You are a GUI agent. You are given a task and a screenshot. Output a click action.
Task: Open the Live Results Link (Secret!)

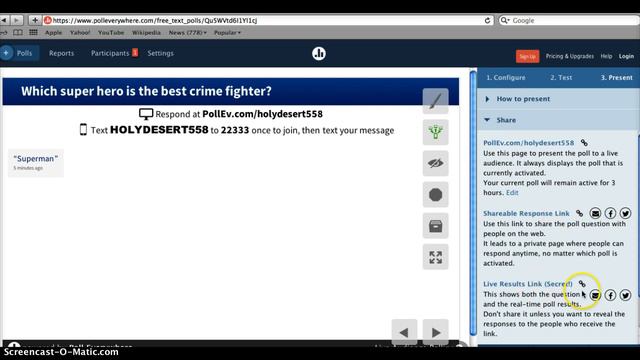(x=528, y=284)
